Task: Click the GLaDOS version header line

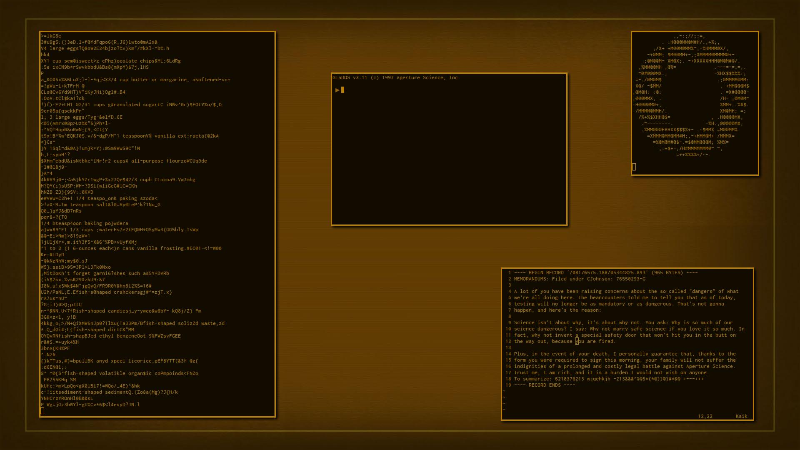Action: [x=396, y=78]
